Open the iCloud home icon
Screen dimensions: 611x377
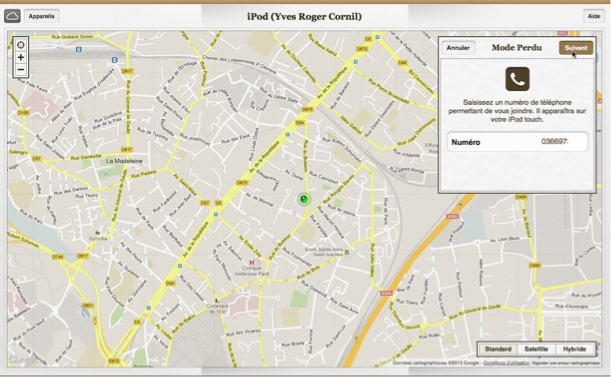[12, 16]
